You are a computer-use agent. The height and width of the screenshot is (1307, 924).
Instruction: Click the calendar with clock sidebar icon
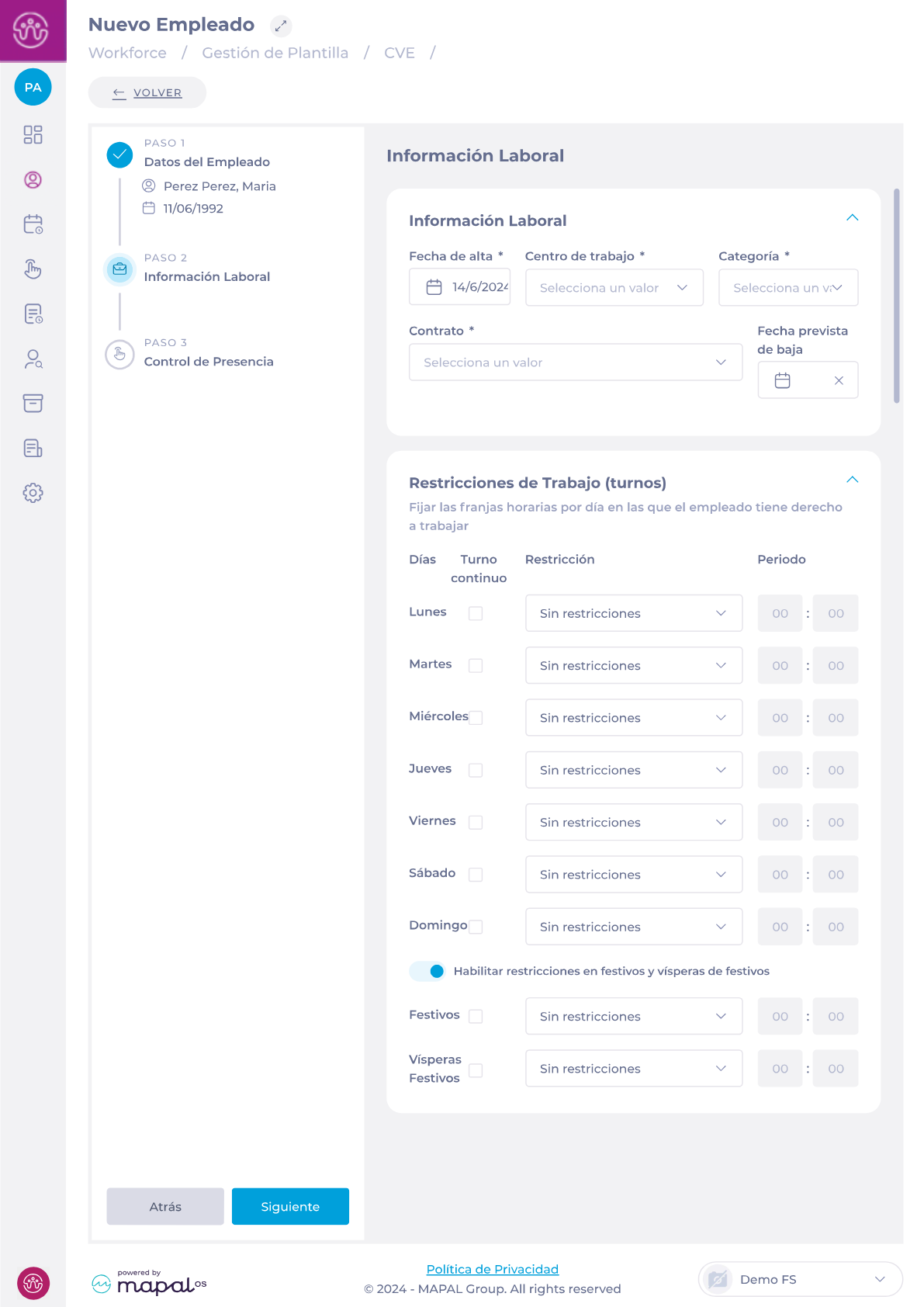[x=33, y=224]
